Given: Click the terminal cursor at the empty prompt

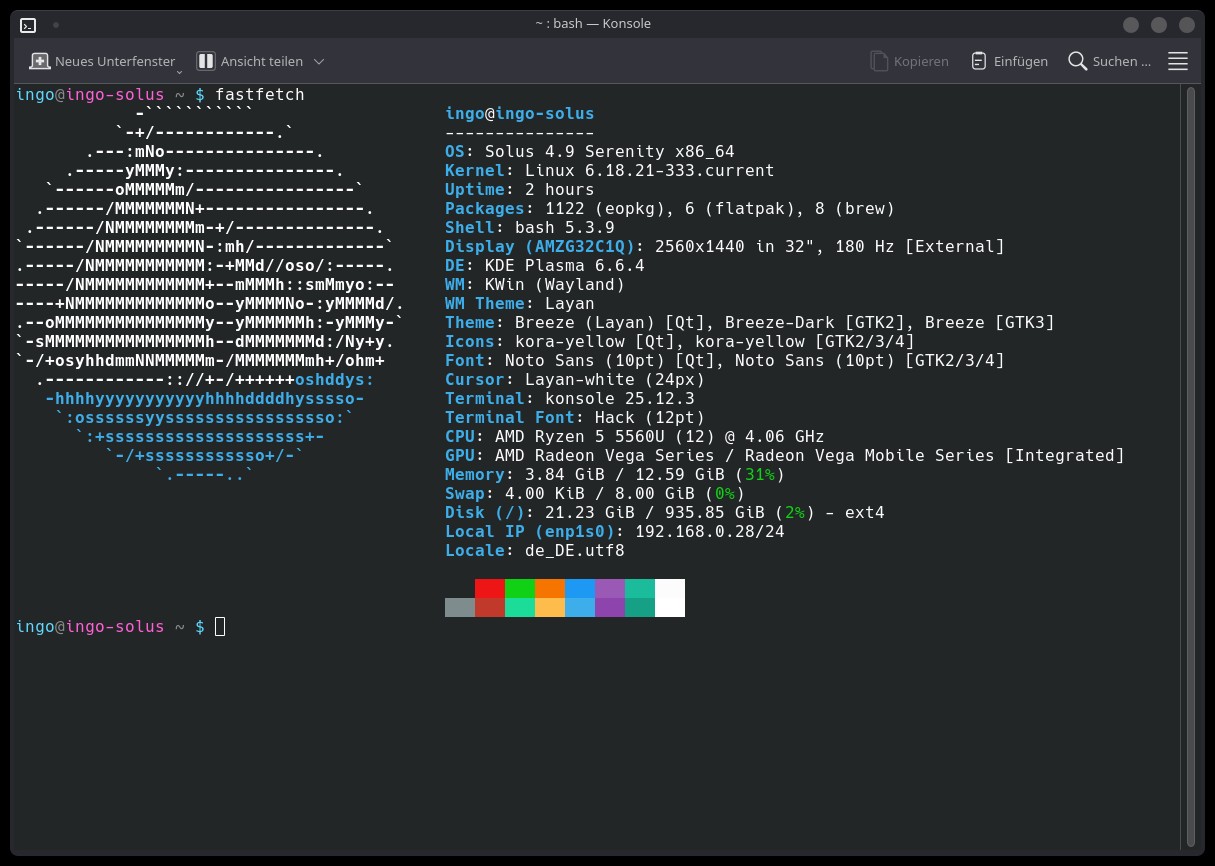Looking at the screenshot, I should click(x=220, y=626).
